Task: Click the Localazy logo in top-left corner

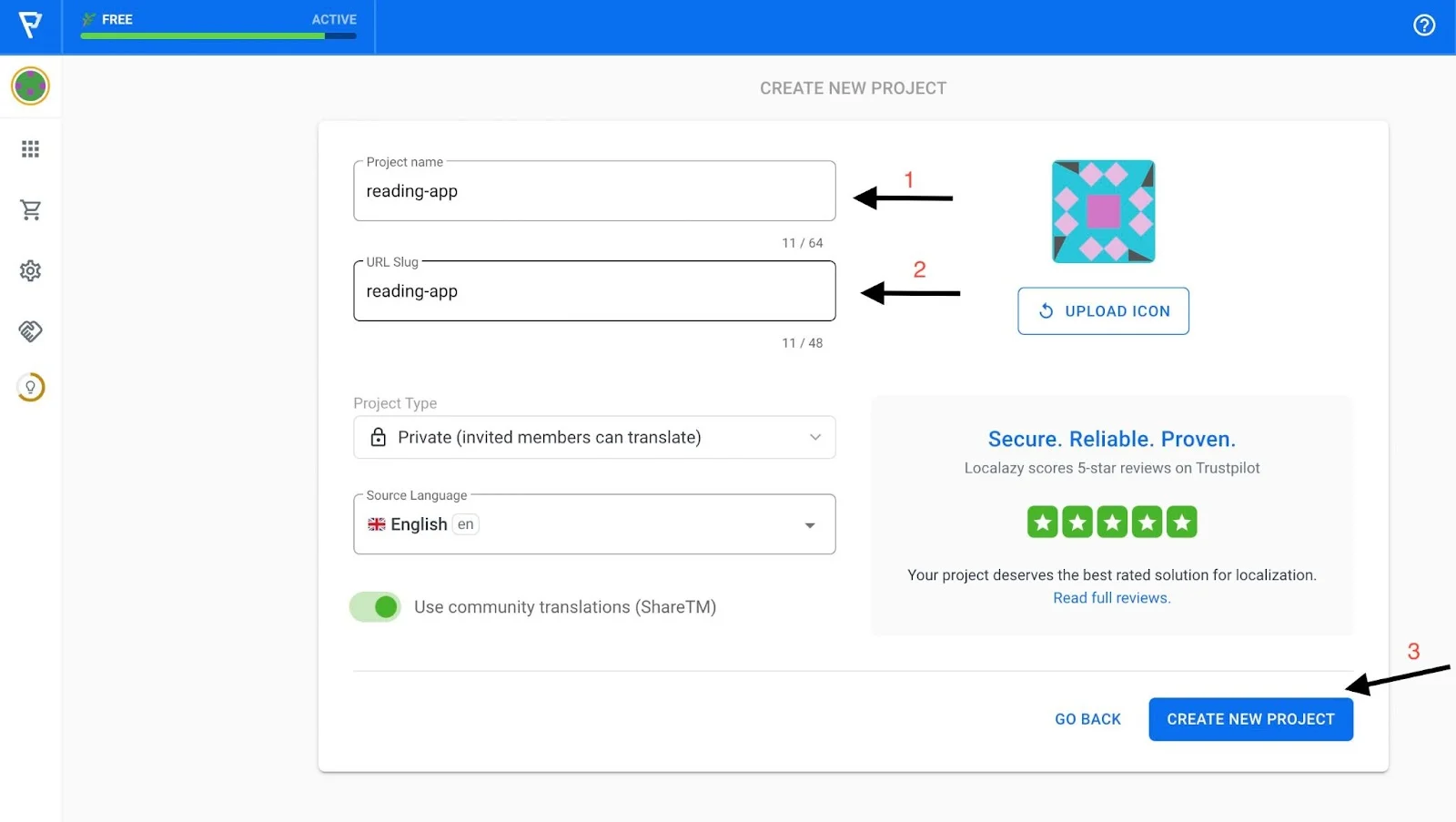Action: [30, 25]
